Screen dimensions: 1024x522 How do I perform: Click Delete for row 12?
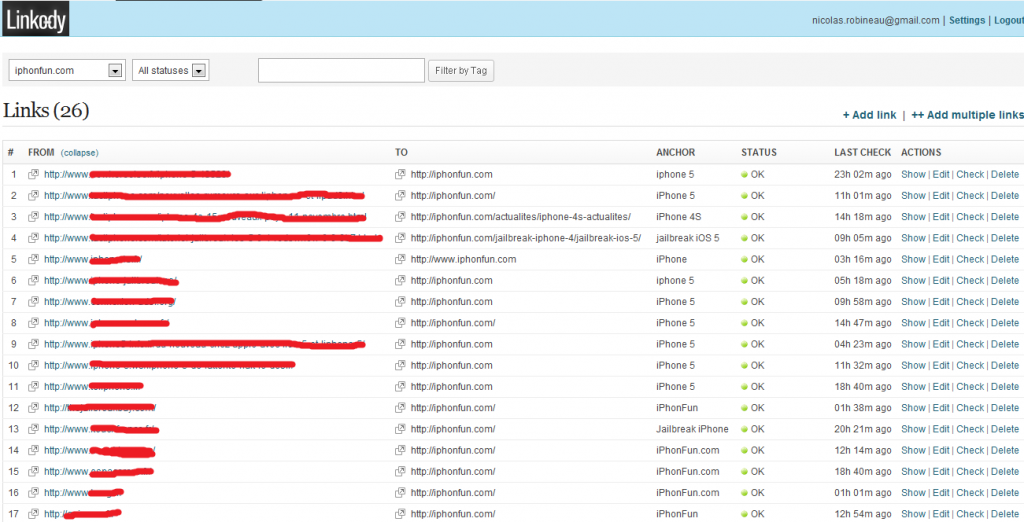click(1004, 408)
